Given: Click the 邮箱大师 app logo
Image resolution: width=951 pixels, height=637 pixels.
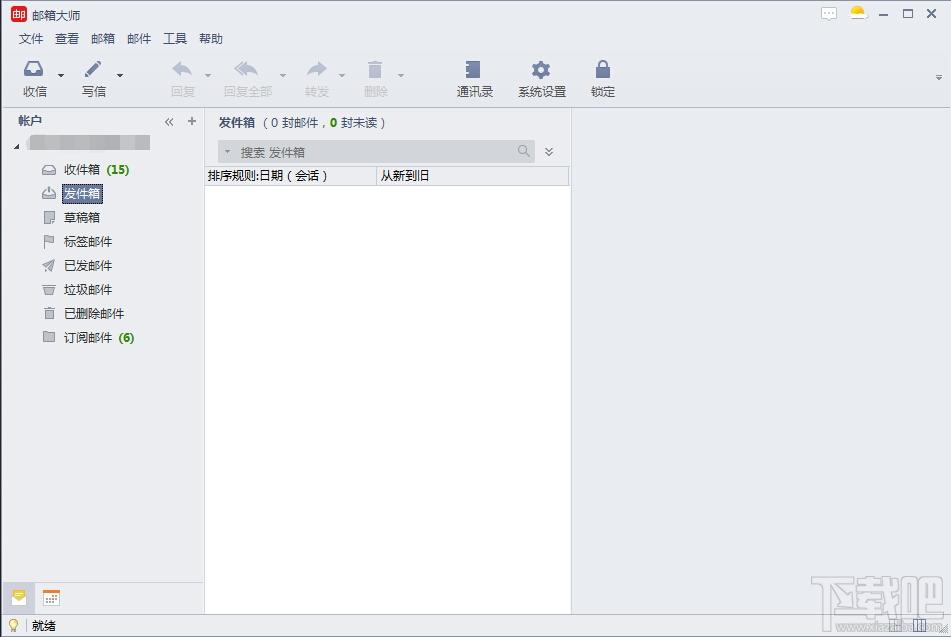Looking at the screenshot, I should [19, 14].
